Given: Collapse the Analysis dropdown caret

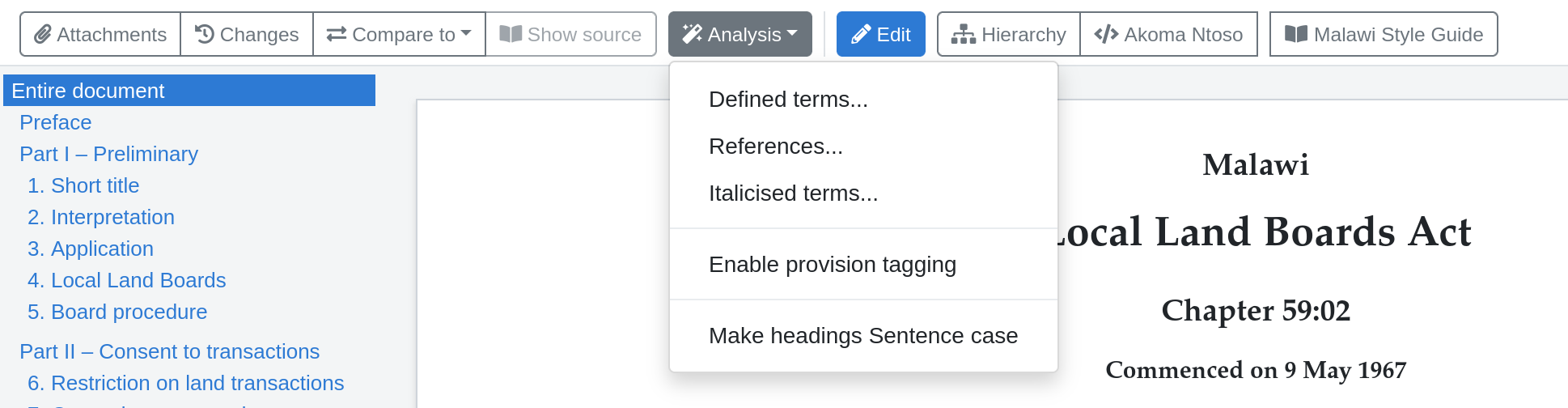Looking at the screenshot, I should pos(792,34).
